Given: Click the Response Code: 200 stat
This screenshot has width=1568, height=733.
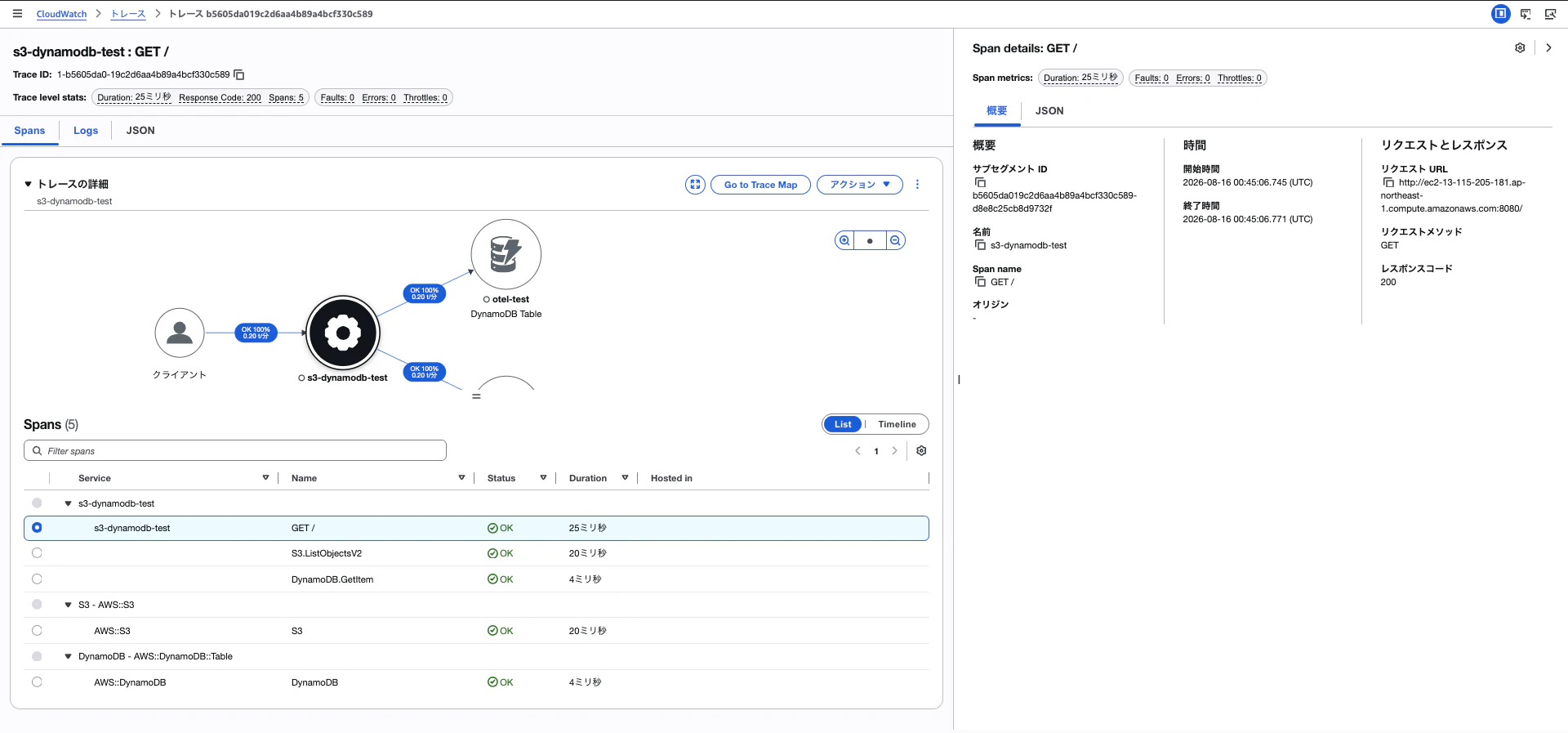Looking at the screenshot, I should (x=220, y=97).
